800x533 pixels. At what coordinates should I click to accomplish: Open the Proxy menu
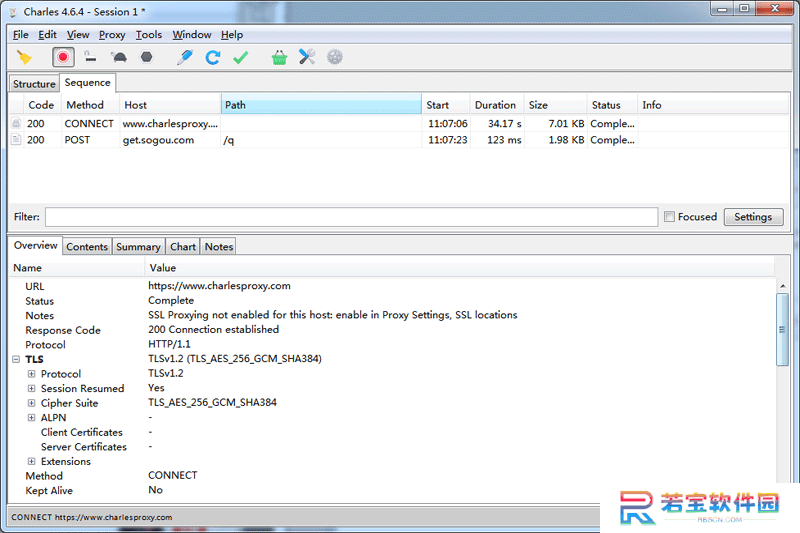112,35
